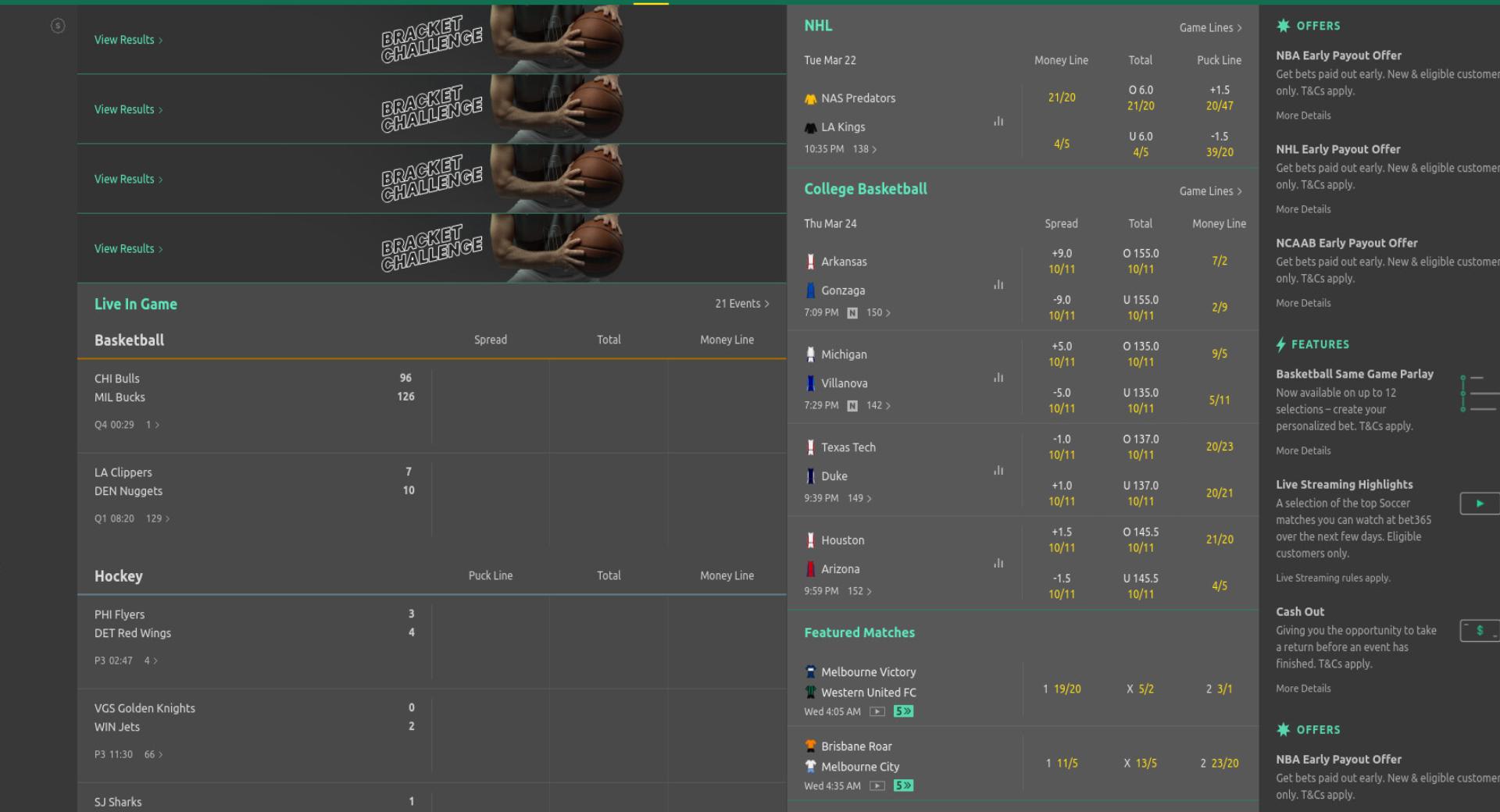Open More Details under NHL Early Payout Offer

[x=1303, y=209]
